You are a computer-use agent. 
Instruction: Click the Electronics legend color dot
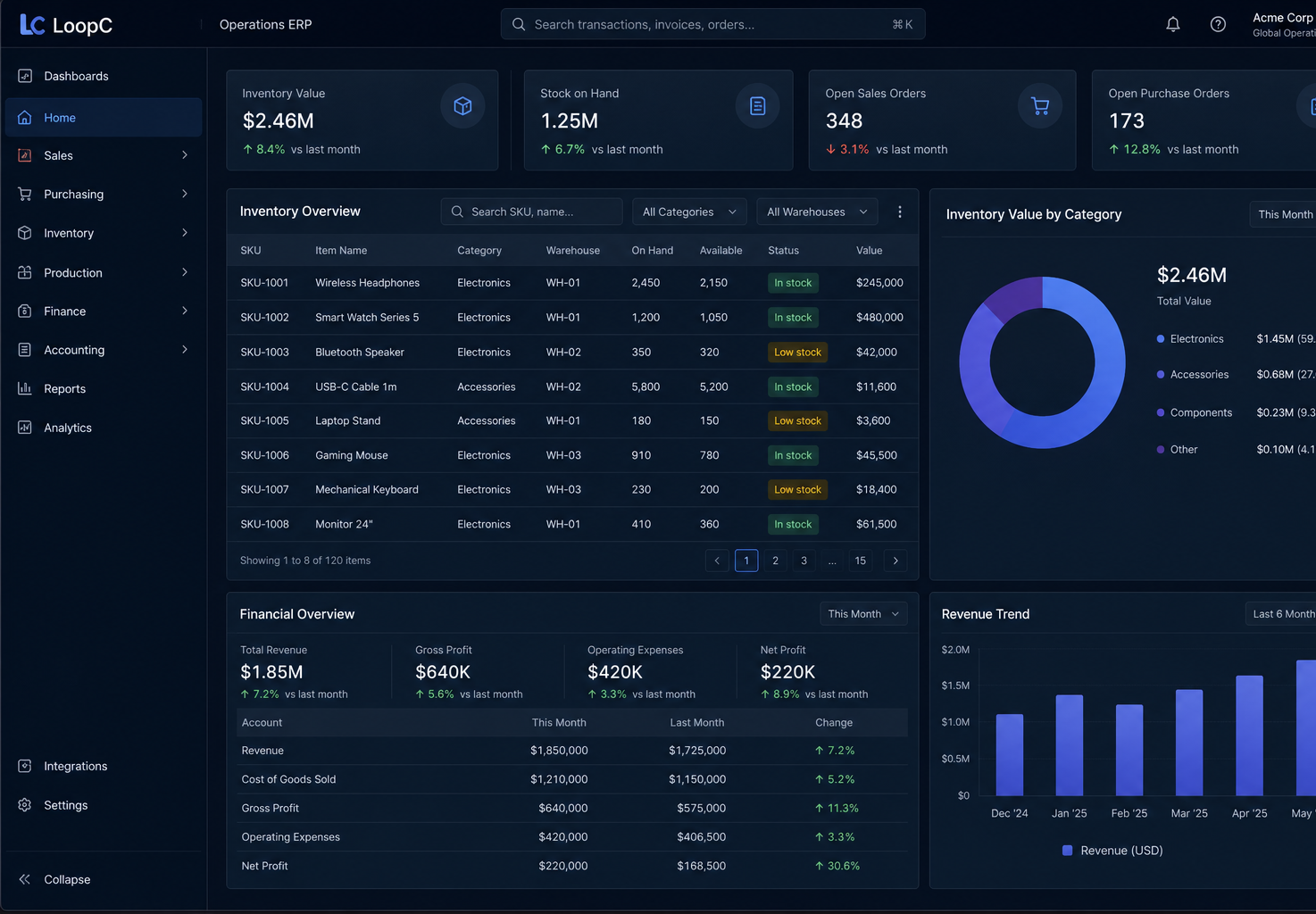pos(1161,339)
